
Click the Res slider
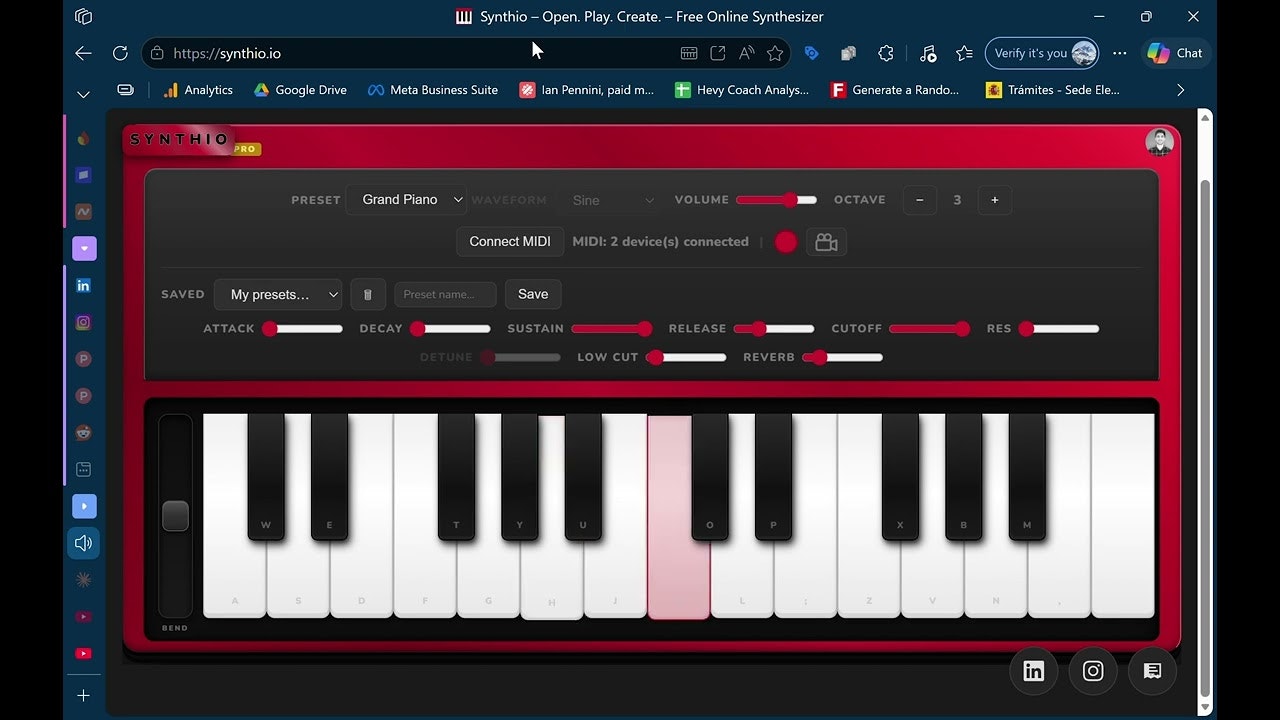(x=1059, y=329)
